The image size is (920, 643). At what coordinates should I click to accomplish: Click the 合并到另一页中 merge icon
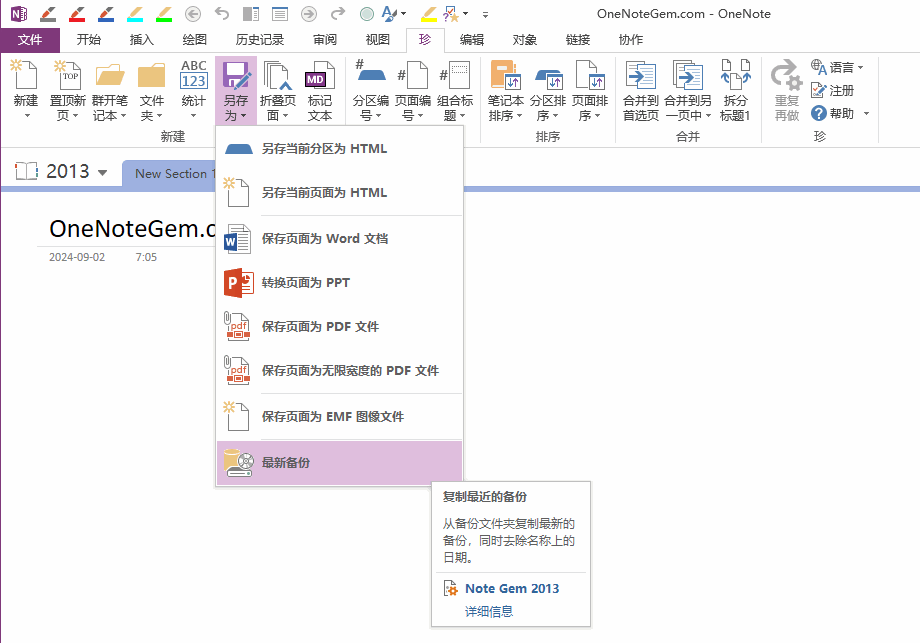[688, 75]
